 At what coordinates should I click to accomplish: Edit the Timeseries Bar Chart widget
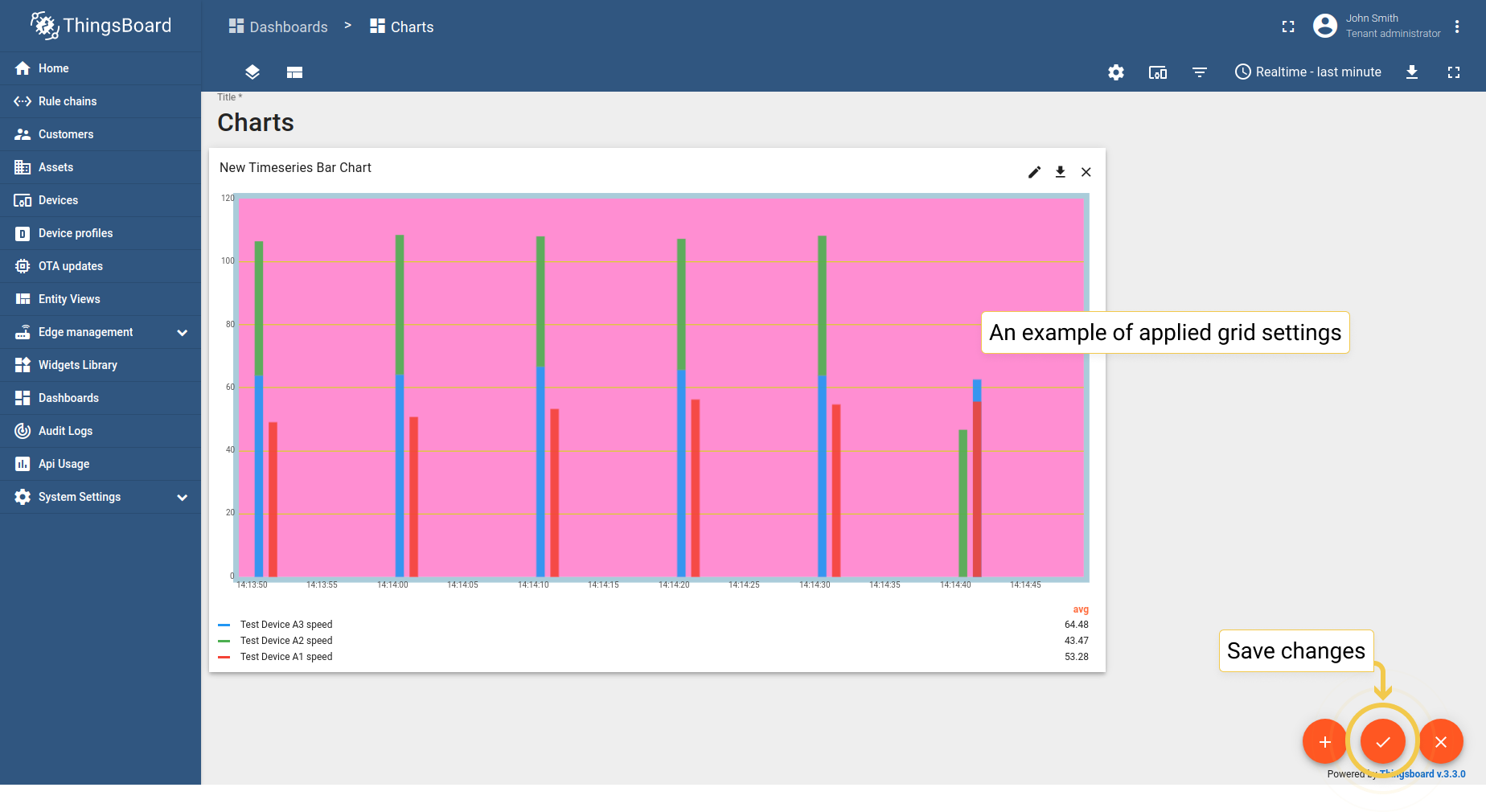click(1035, 172)
